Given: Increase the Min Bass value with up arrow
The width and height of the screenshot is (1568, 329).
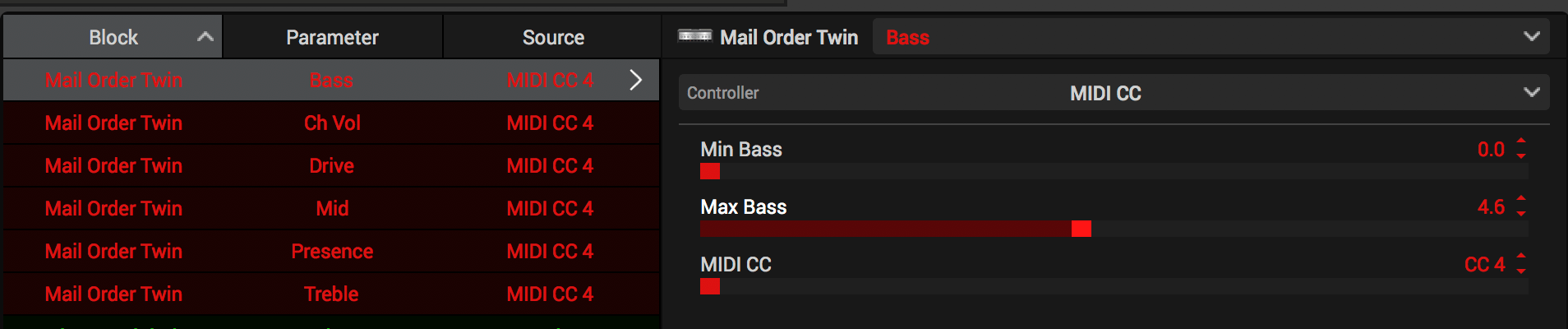Looking at the screenshot, I should [x=1521, y=141].
